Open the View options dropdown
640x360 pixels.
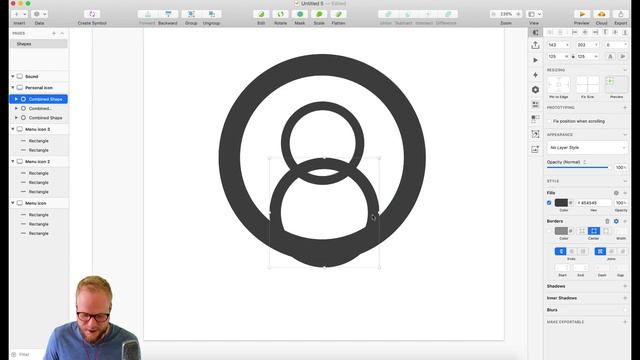coord(534,14)
